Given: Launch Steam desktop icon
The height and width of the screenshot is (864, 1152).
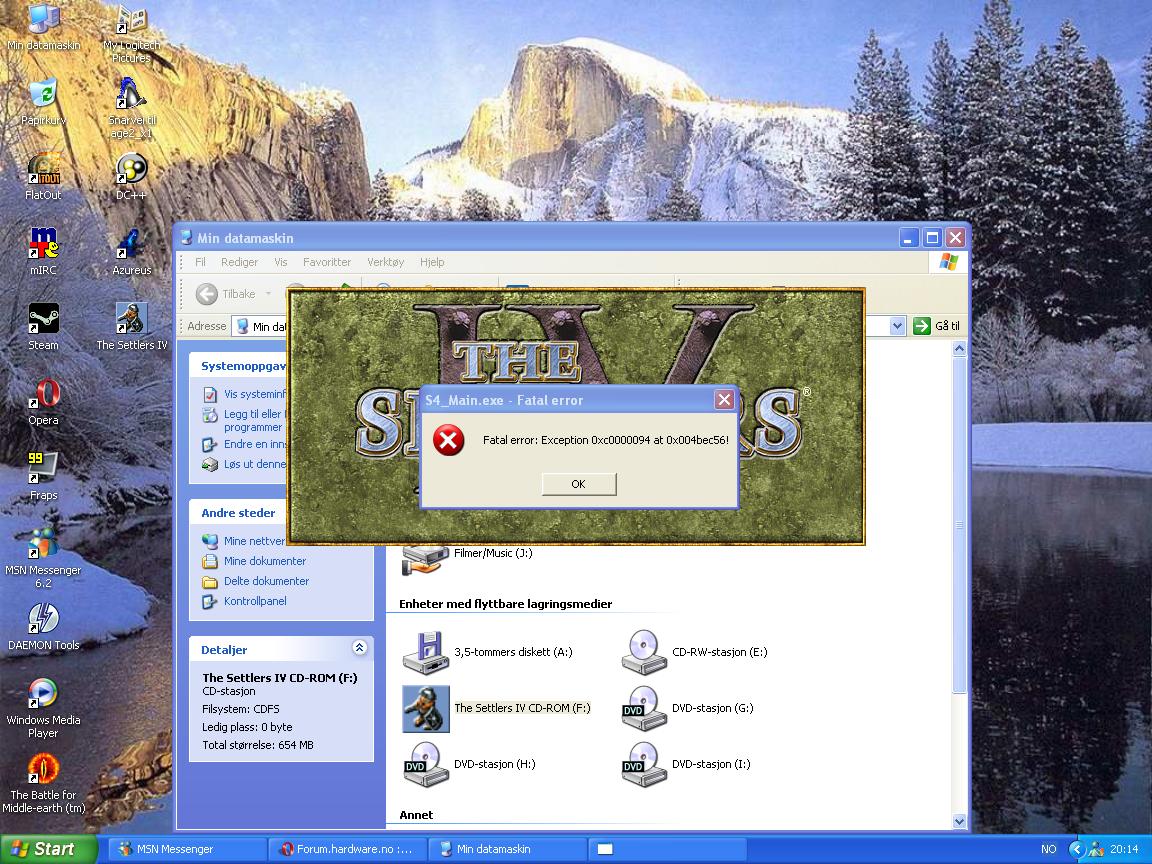Looking at the screenshot, I should coord(43,326).
